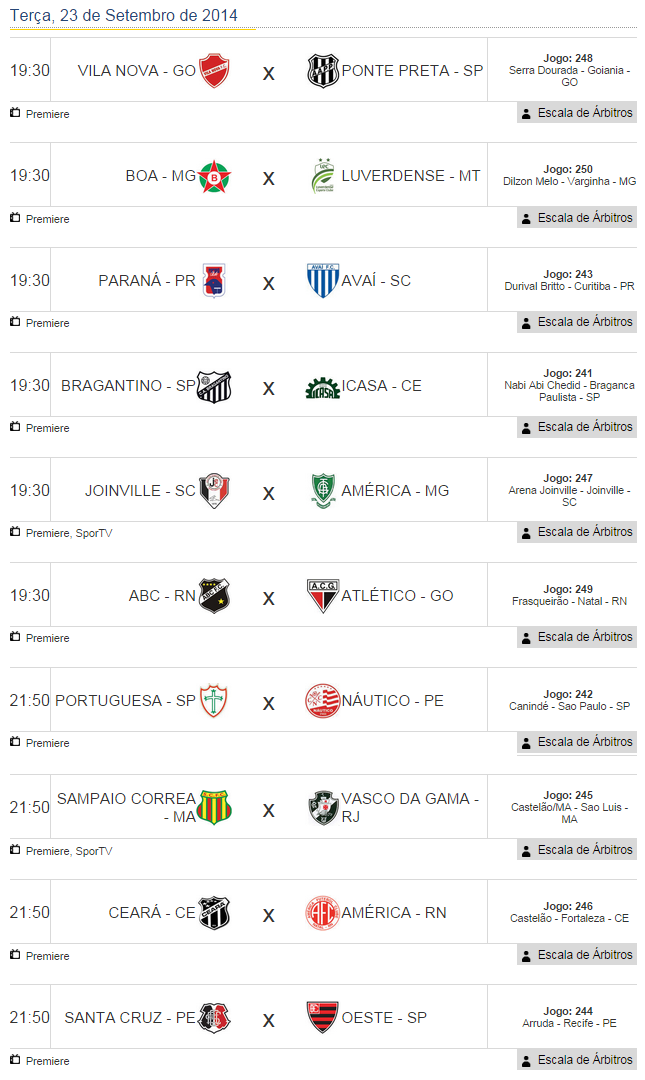This screenshot has height=1080, width=645.
Task: Click the Oeste SP red-black shield
Action: (323, 1018)
